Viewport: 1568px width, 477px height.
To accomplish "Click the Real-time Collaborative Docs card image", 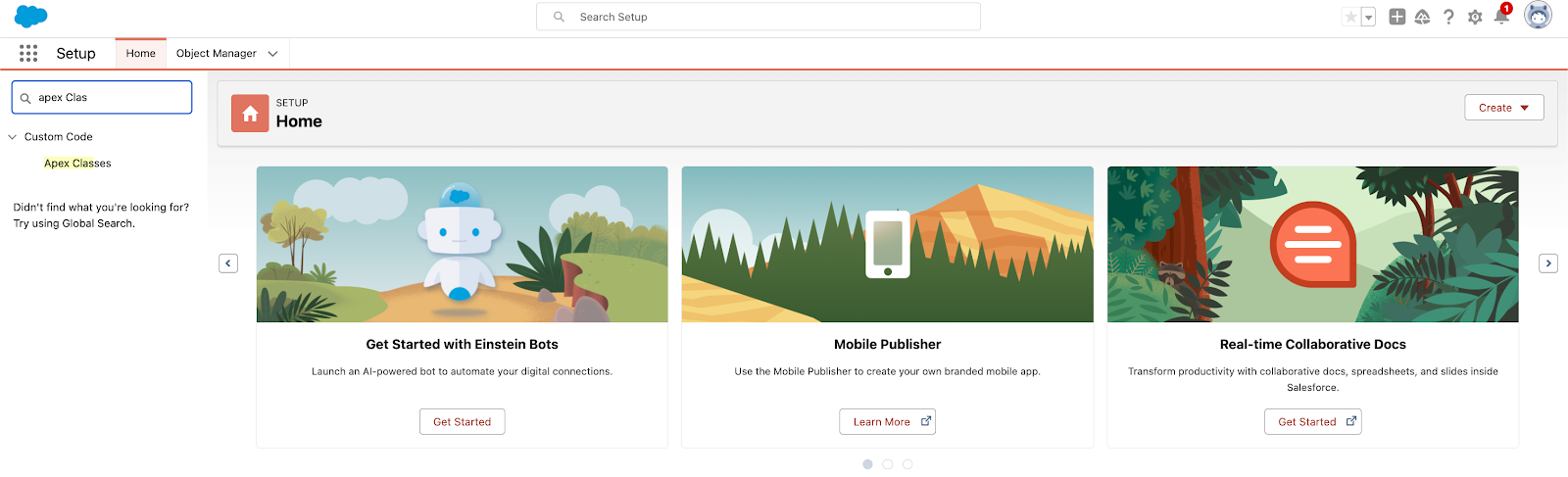I will tap(1313, 244).
